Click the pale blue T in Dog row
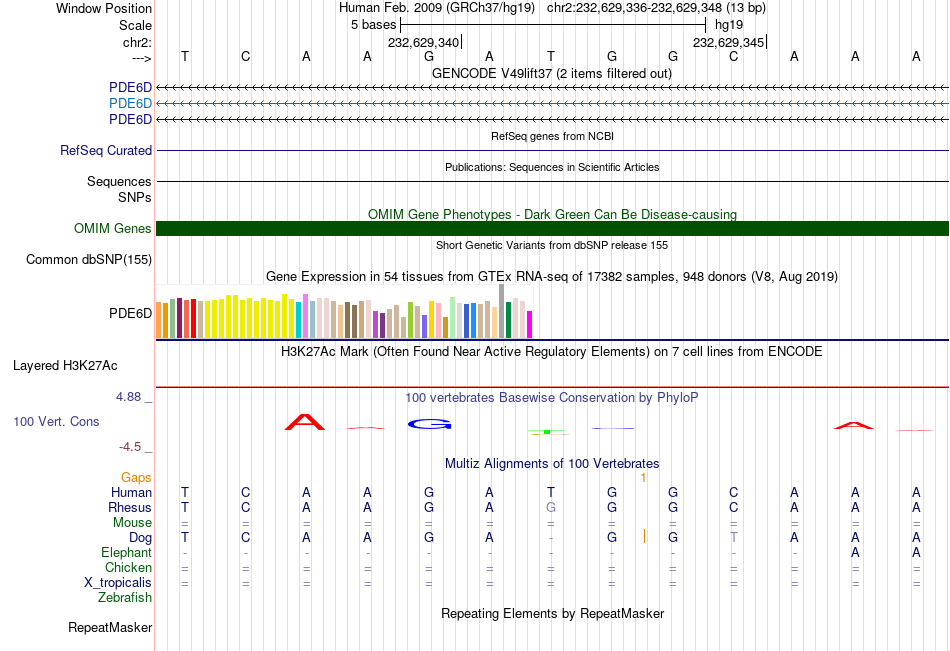Image resolution: width=950 pixels, height=651 pixels. [734, 538]
